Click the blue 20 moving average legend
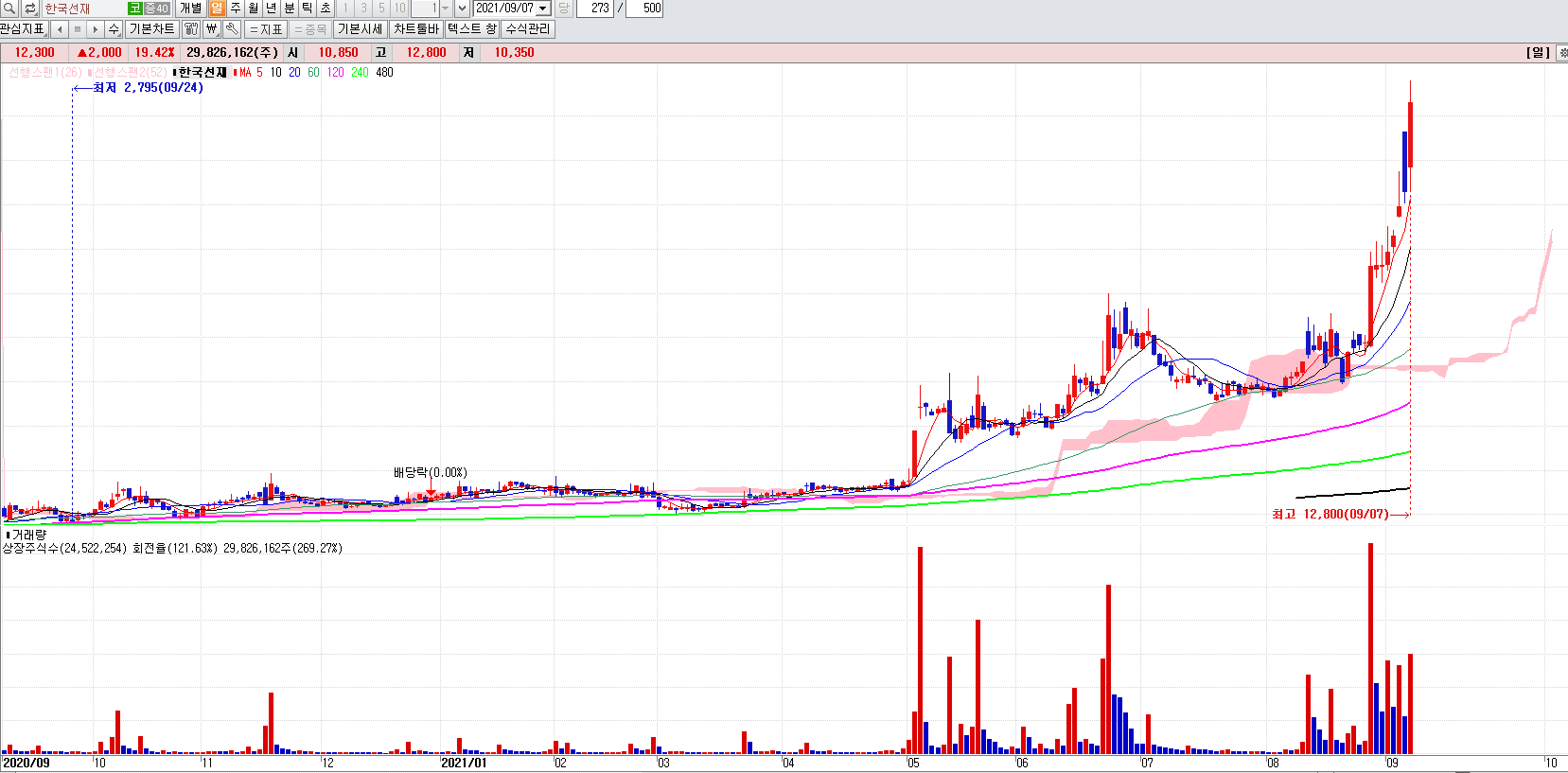 [294, 73]
